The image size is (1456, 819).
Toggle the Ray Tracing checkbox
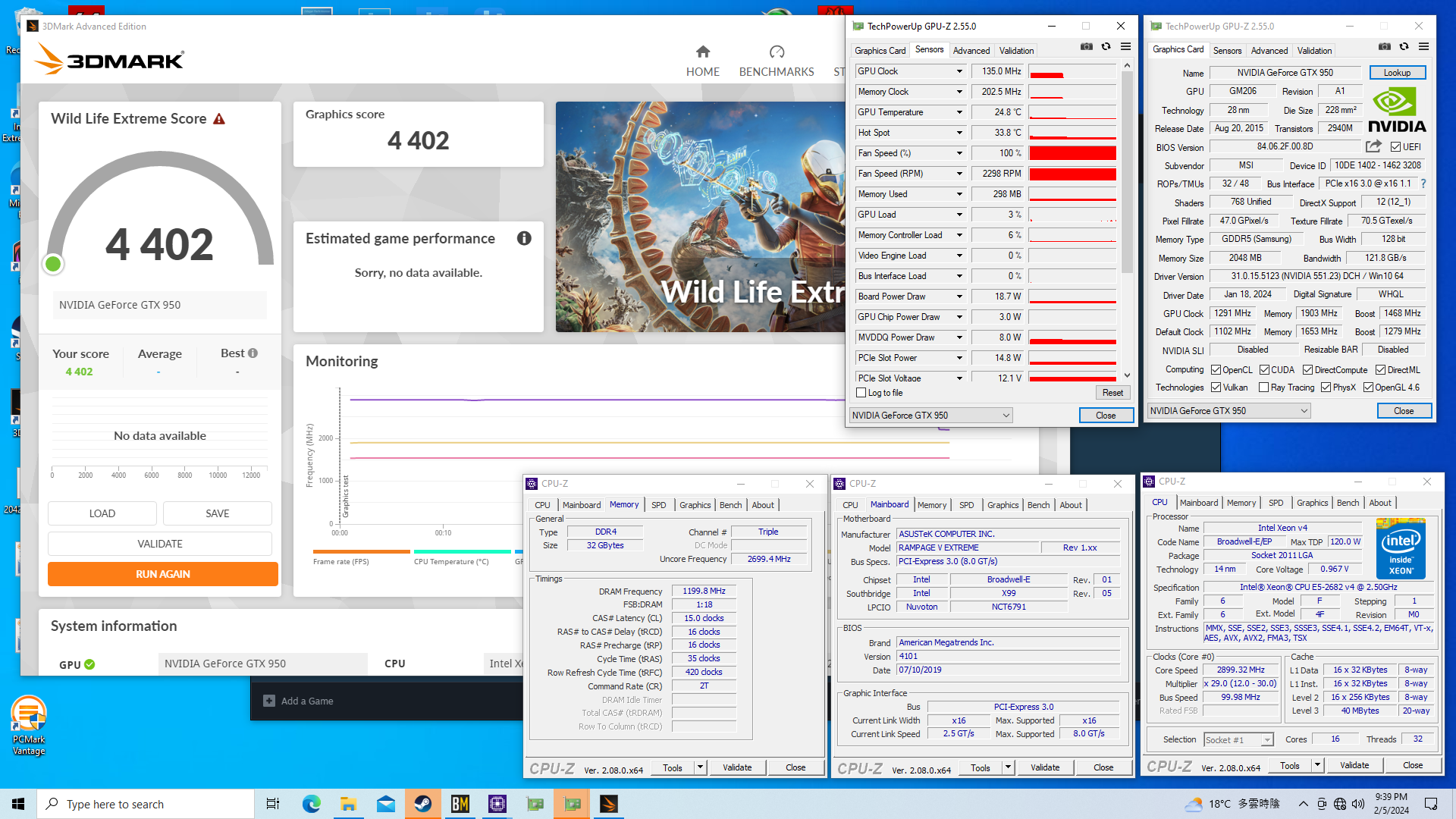[1263, 388]
